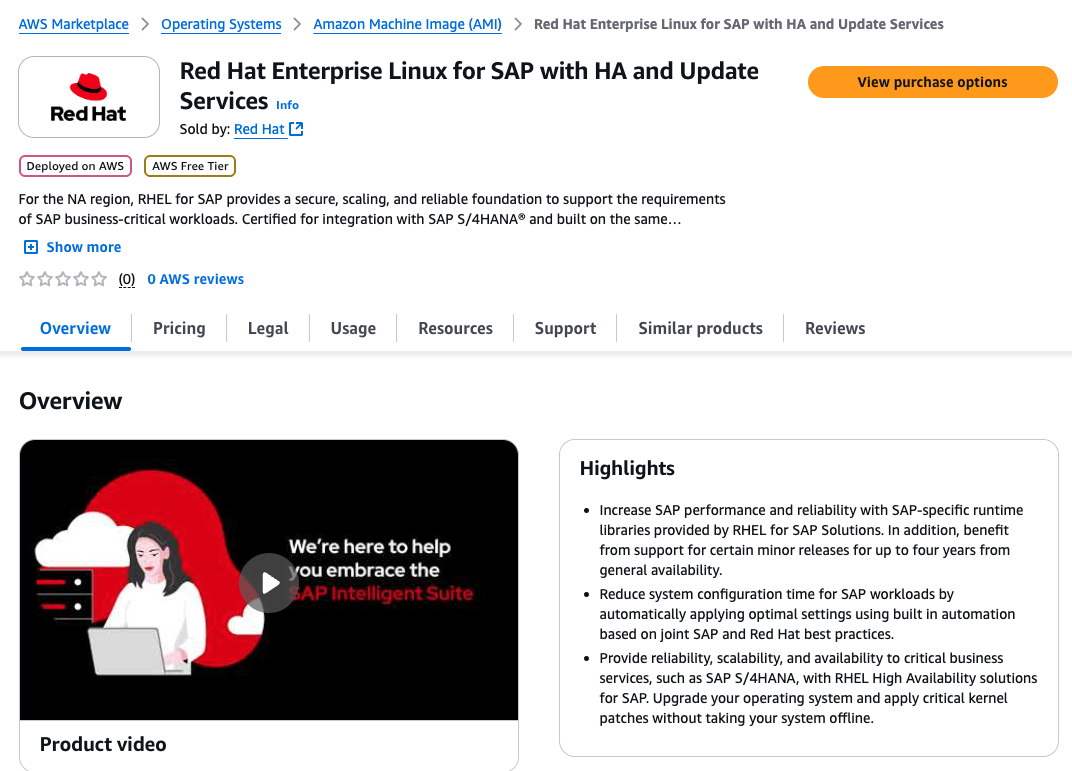Image resolution: width=1072 pixels, height=771 pixels.
Task: Switch to the Reviews tab
Action: pos(835,328)
